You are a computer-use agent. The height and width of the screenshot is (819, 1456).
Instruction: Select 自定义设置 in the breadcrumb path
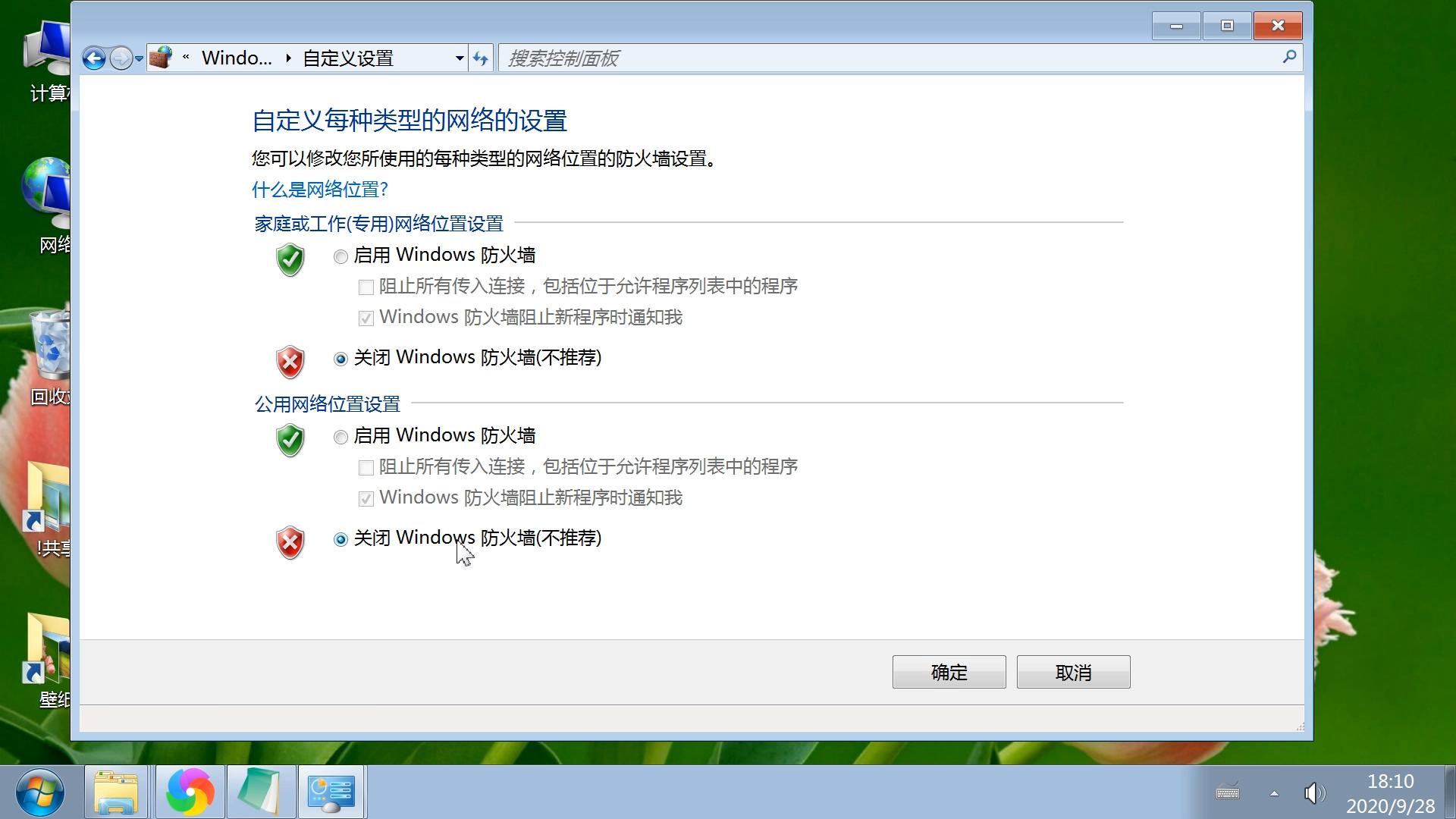(x=347, y=58)
